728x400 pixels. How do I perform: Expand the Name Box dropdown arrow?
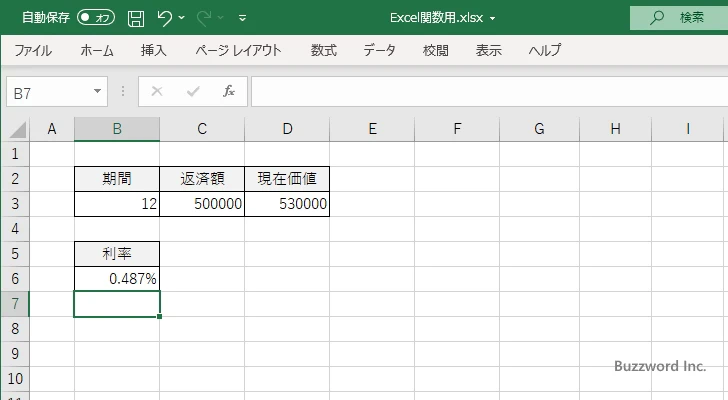pyautogui.click(x=98, y=91)
